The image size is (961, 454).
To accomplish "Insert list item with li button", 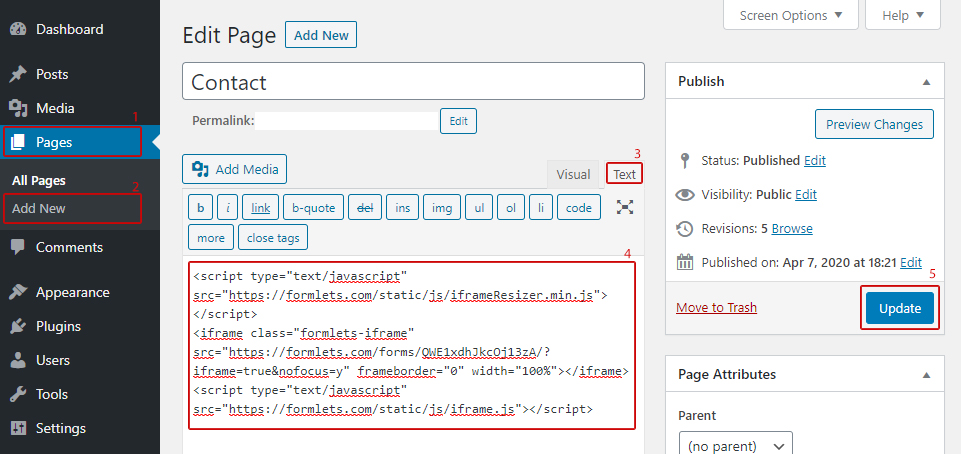I will (541, 208).
